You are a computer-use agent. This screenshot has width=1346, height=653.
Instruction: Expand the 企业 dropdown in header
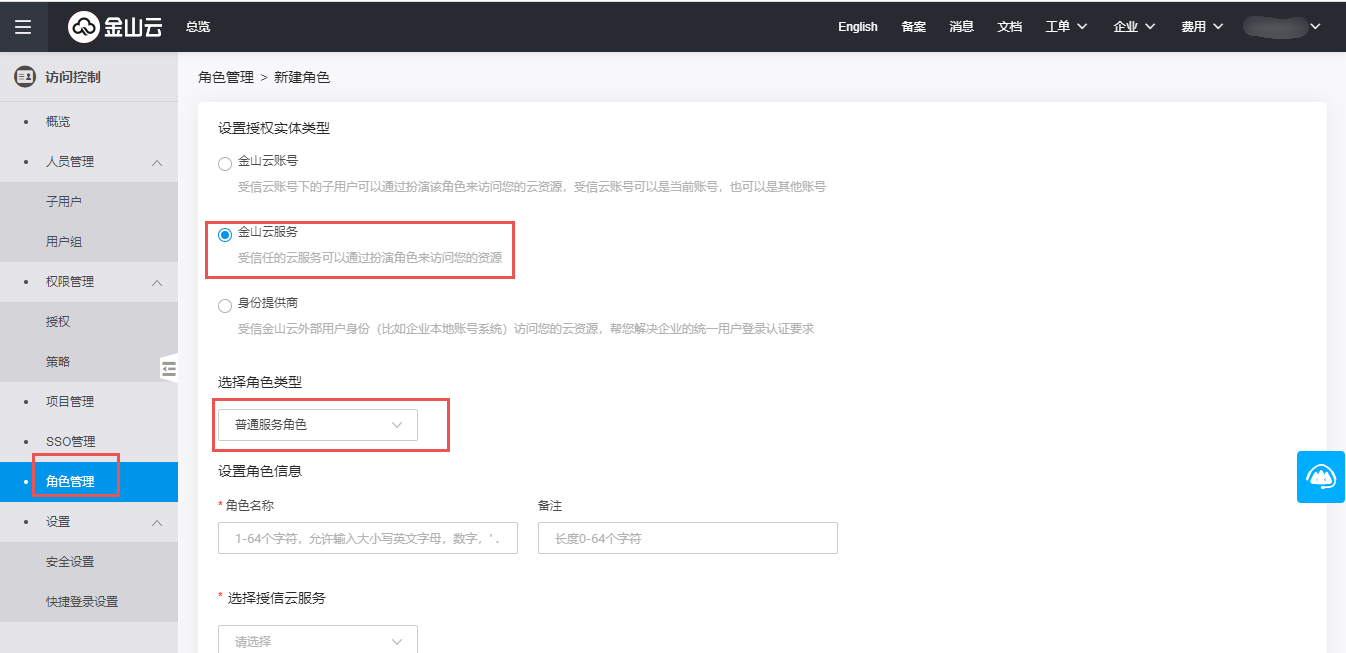click(1134, 27)
